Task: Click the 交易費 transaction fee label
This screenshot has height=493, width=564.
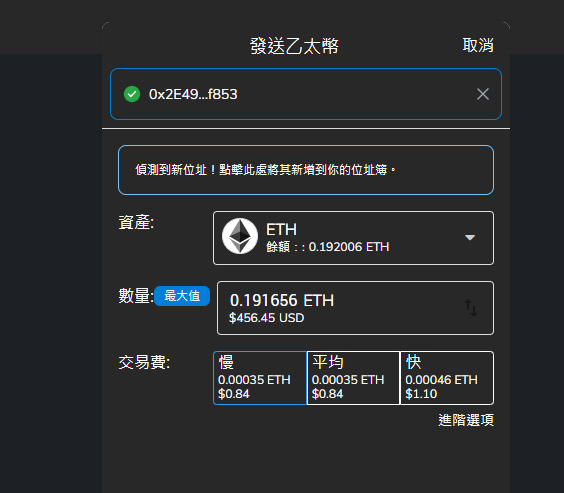Action: coord(144,362)
